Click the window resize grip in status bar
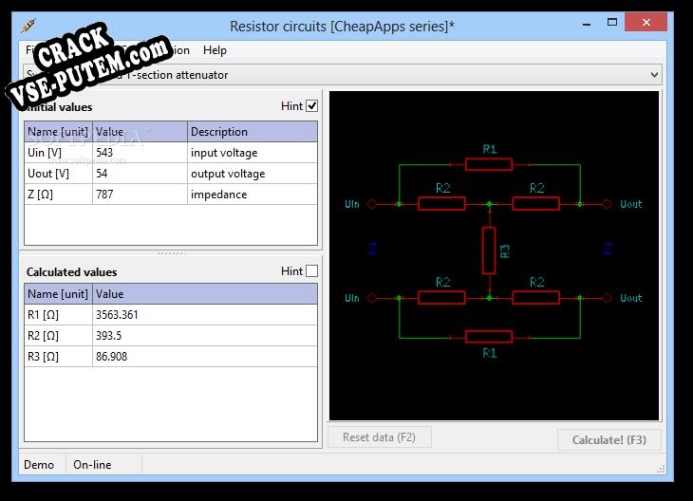Screen dimensions: 693x501 click(661, 469)
